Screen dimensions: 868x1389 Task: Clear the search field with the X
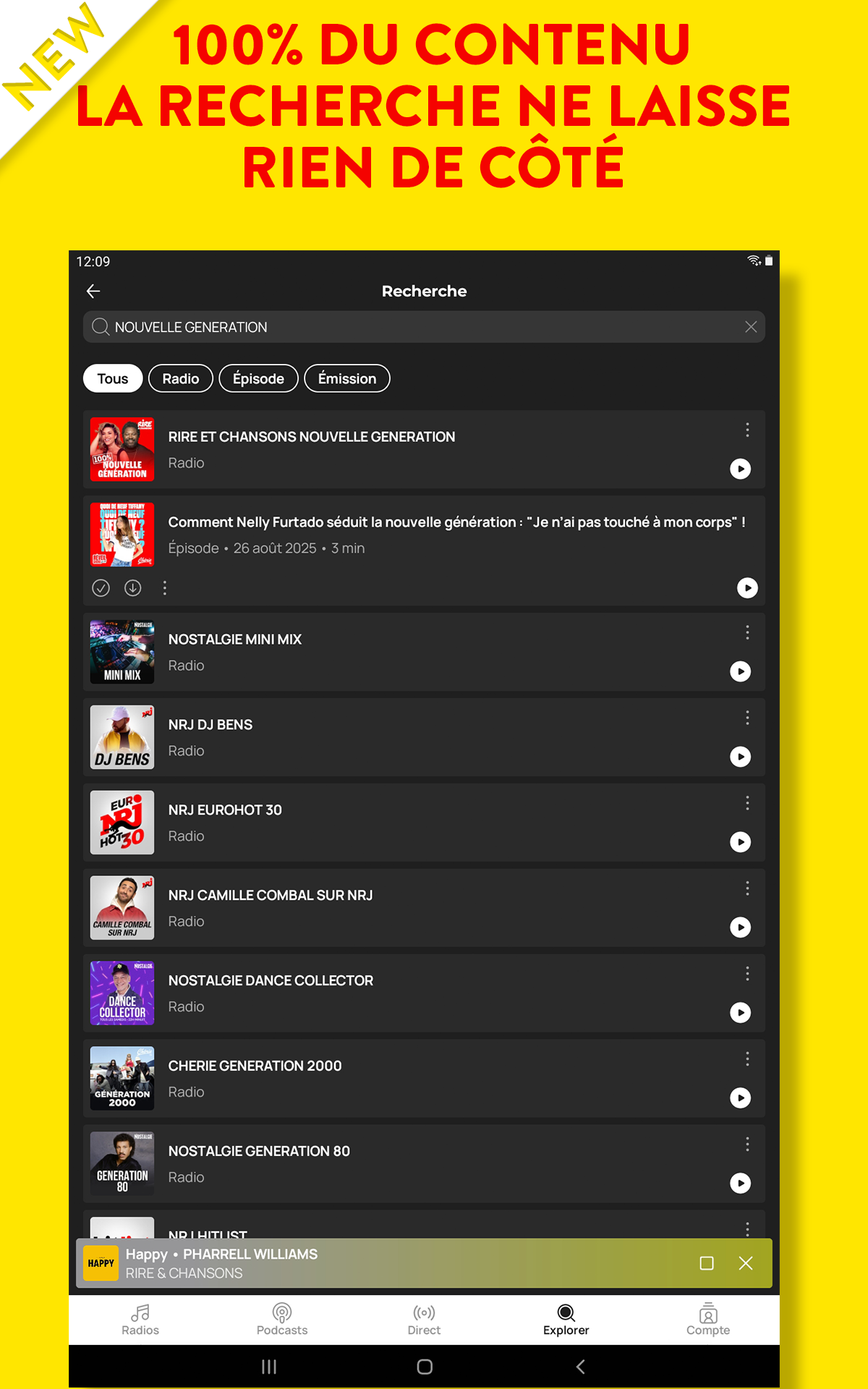point(751,327)
